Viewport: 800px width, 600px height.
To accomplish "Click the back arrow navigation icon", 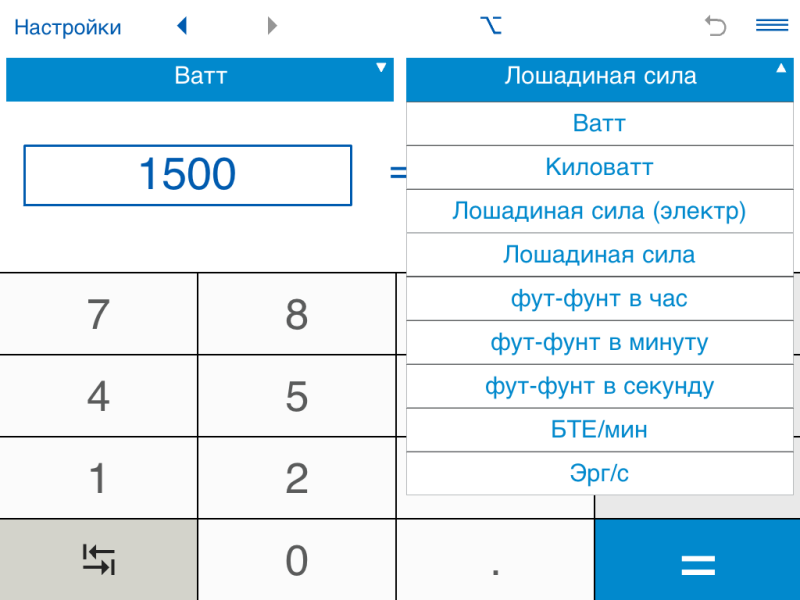I will [182, 26].
